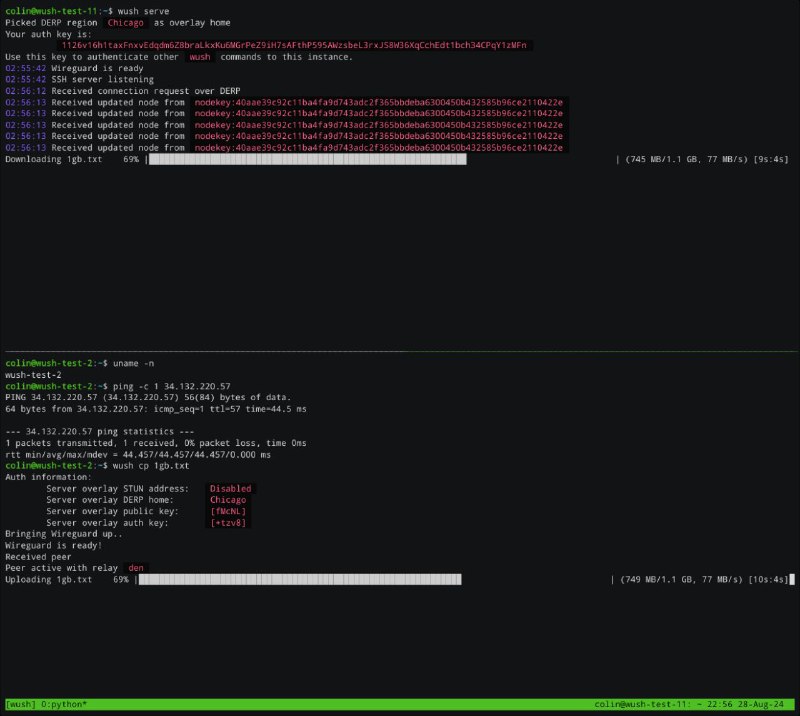The width and height of the screenshot is (800, 716).
Task: Click the hostname and clock in the status bar
Action: pyautogui.click(x=691, y=705)
